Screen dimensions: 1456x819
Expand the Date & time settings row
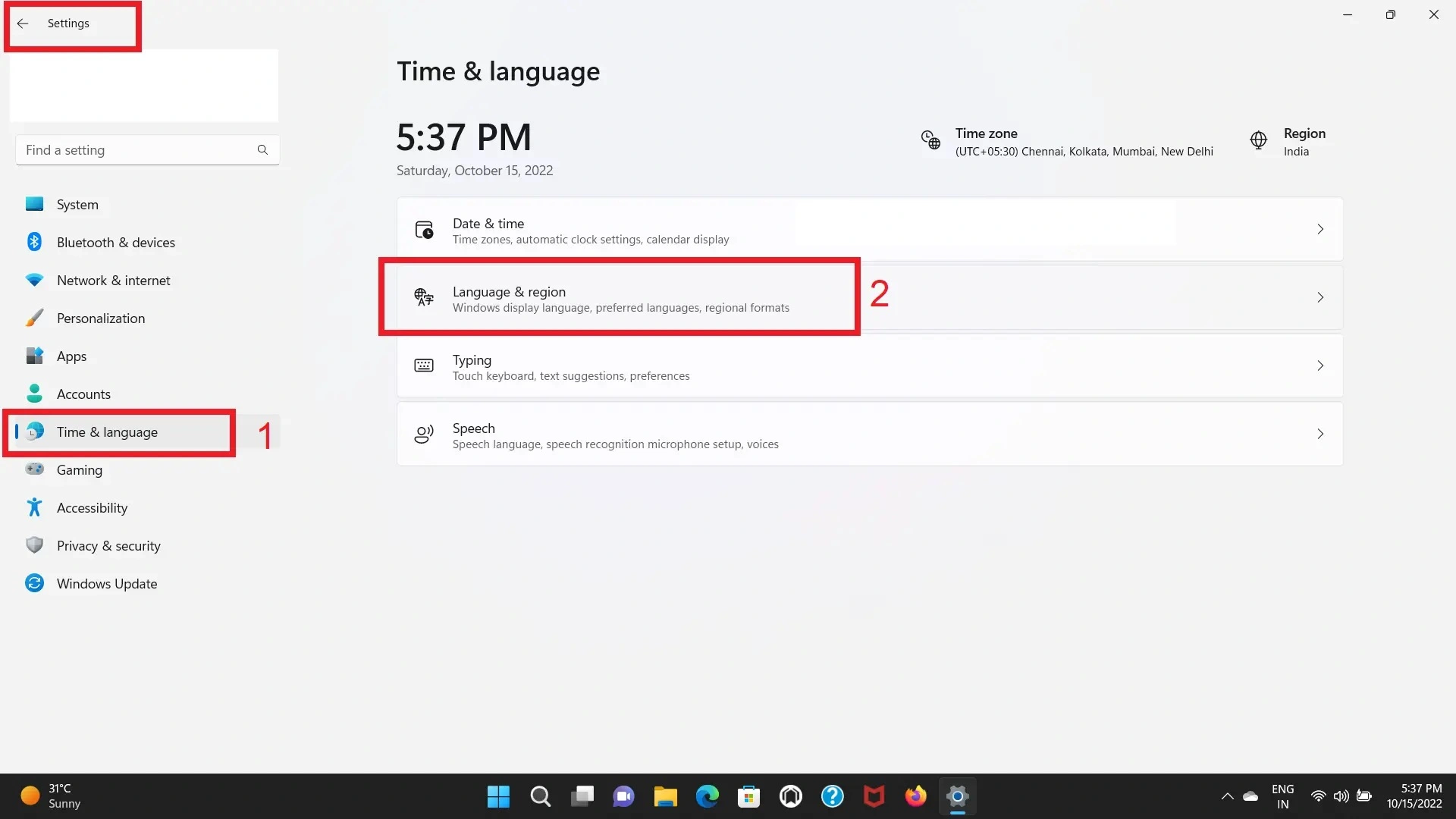868,229
